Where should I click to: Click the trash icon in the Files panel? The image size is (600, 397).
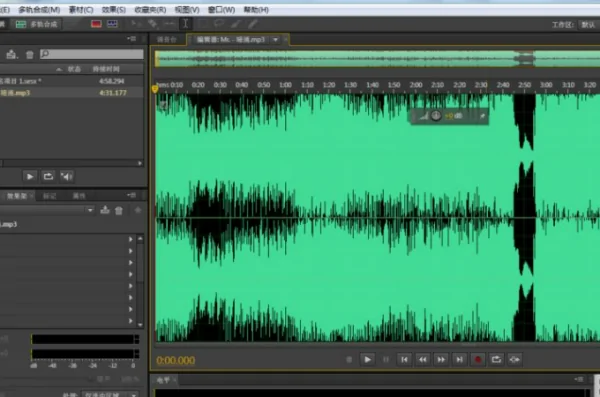pos(29,55)
